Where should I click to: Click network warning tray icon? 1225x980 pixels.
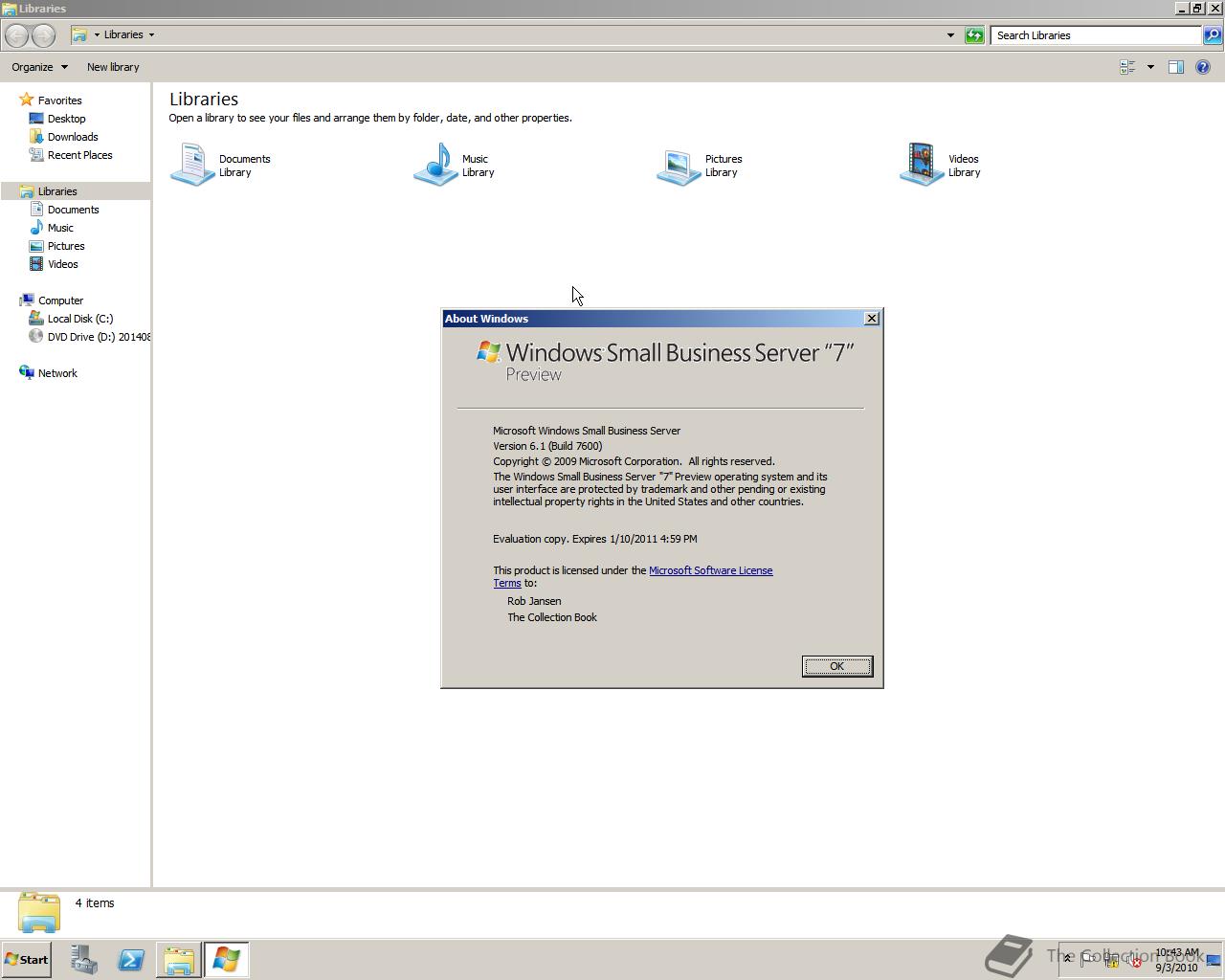1112,960
